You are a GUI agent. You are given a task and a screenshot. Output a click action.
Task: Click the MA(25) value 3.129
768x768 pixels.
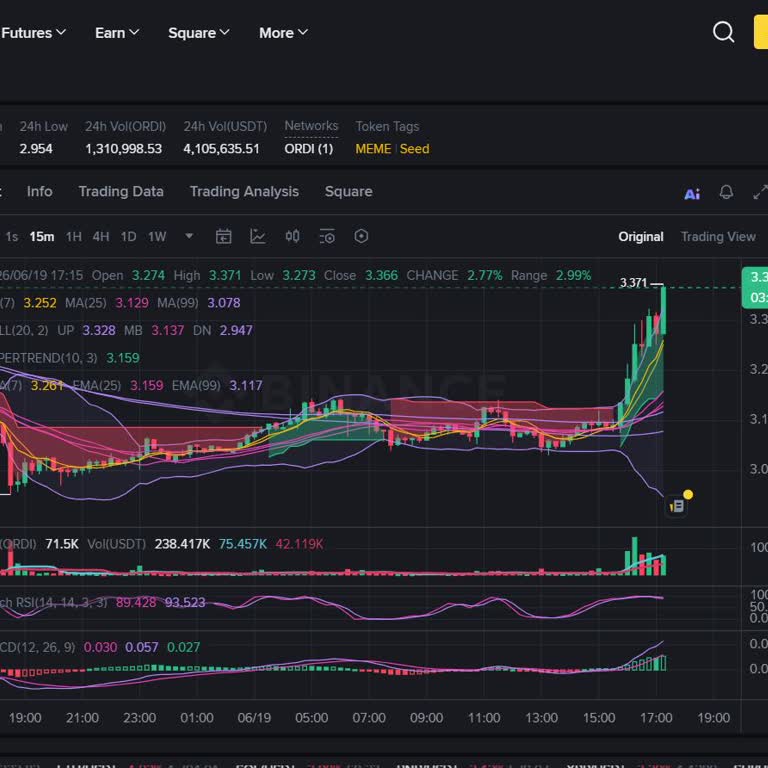pos(132,303)
